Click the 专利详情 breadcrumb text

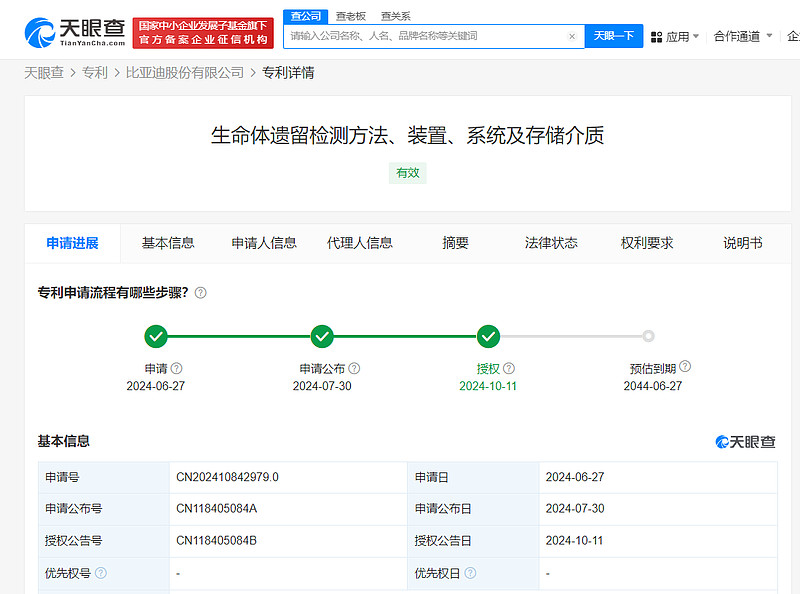pos(288,73)
